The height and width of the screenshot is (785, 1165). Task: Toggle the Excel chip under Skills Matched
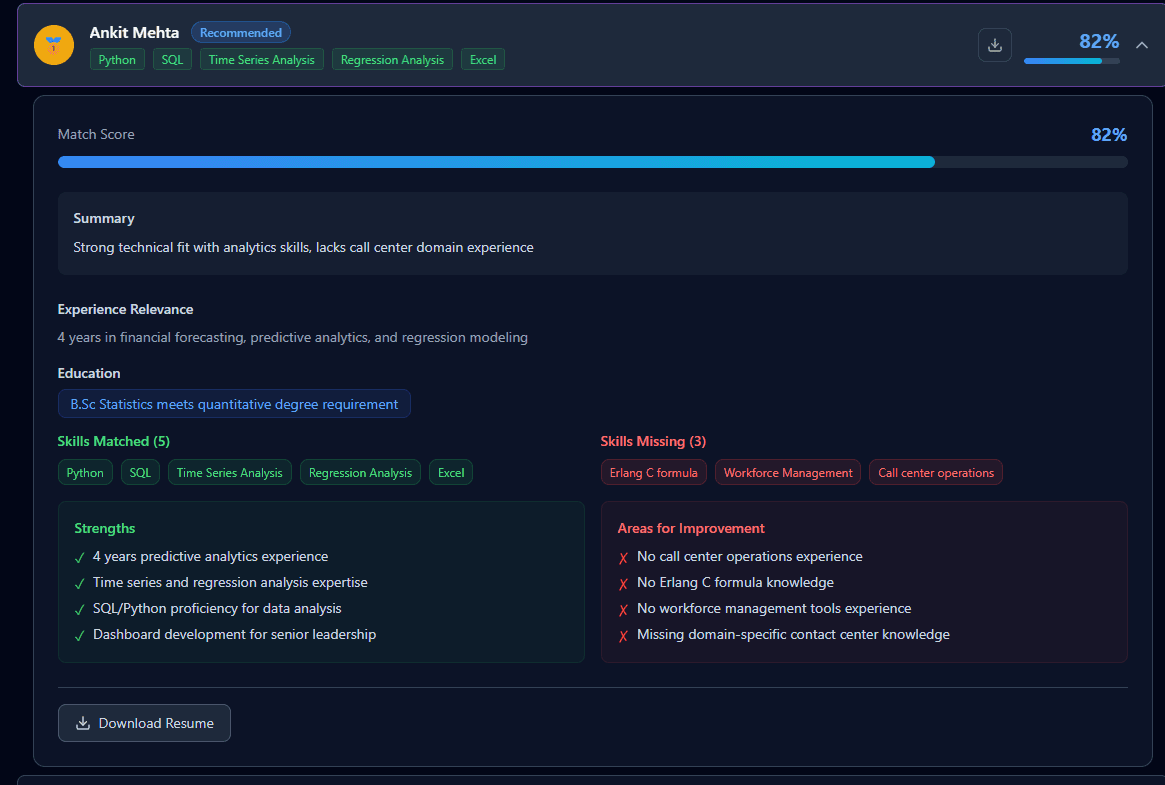pyautogui.click(x=450, y=472)
